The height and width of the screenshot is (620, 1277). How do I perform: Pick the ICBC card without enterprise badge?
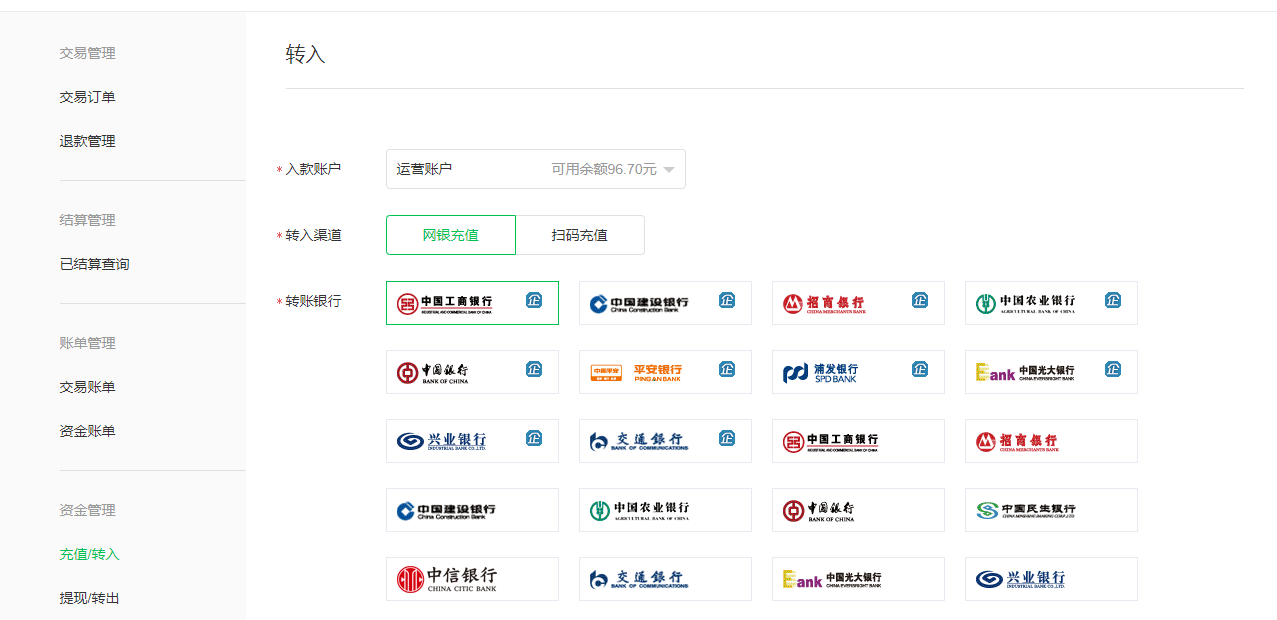point(858,441)
